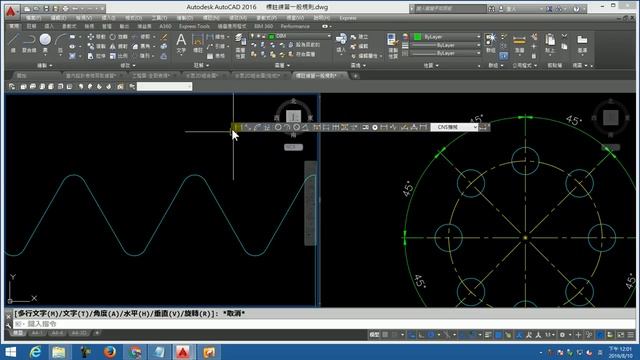Click the 建立 (Create block) button
This screenshot has height=360, width=640.
[x=360, y=37]
